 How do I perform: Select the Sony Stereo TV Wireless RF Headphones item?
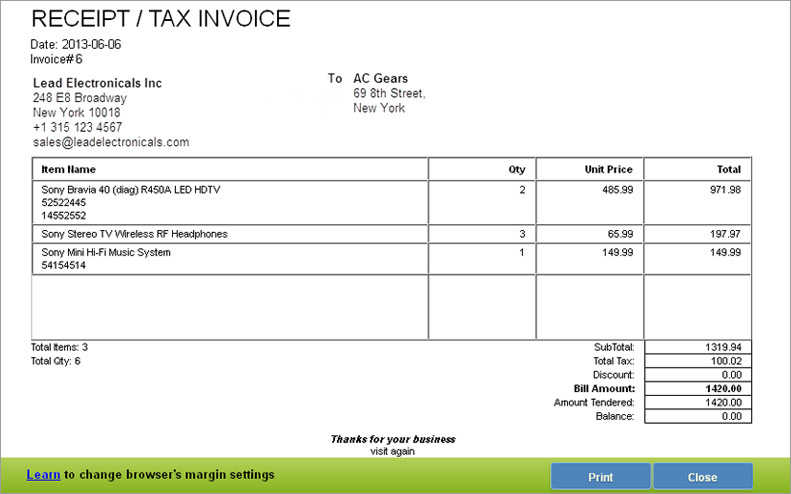coord(134,234)
